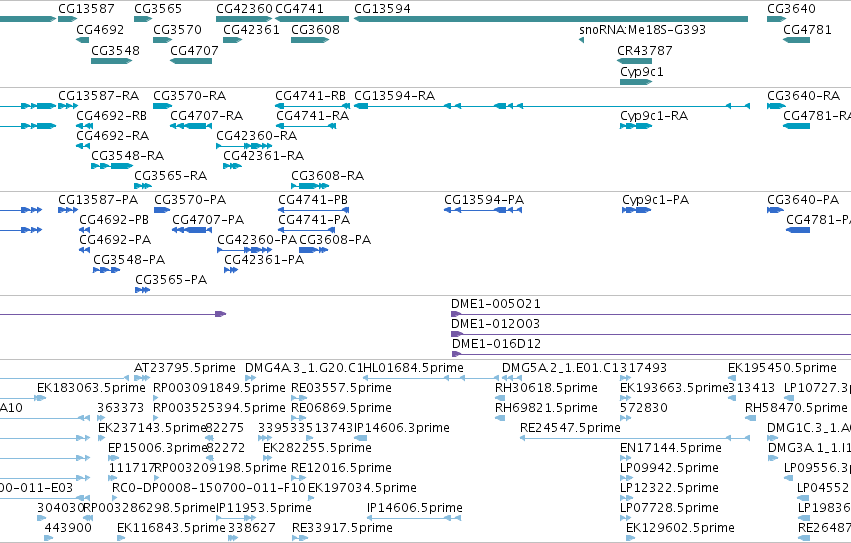Click the DME1-012O03 clone label
851x543 pixels.
point(496,324)
